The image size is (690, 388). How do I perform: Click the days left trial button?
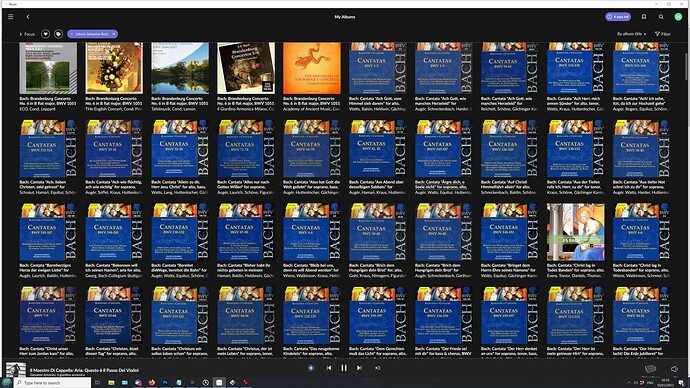click(x=618, y=17)
